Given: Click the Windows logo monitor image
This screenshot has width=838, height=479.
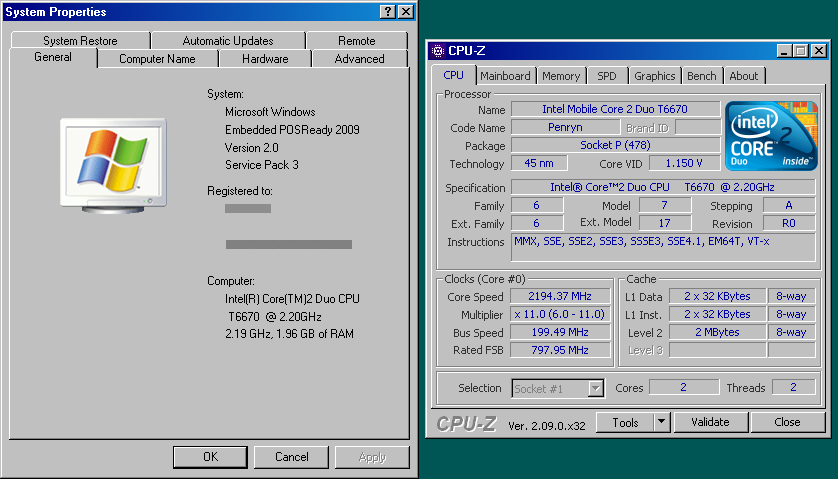Looking at the screenshot, I should click(113, 165).
